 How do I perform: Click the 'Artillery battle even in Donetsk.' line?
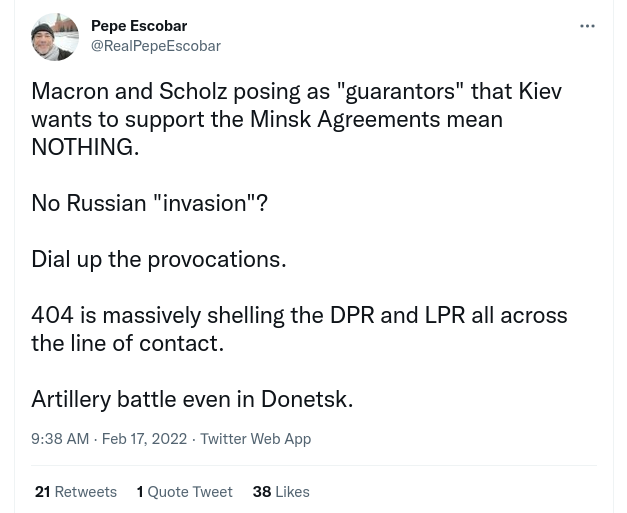click(x=192, y=398)
